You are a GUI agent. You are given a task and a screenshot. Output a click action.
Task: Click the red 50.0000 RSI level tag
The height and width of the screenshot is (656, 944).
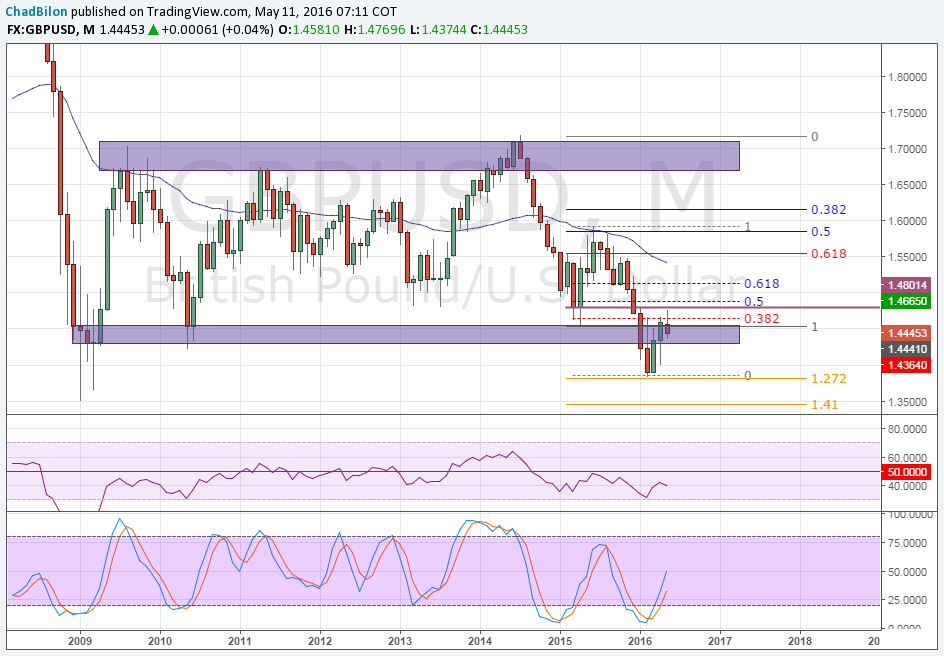coord(906,472)
